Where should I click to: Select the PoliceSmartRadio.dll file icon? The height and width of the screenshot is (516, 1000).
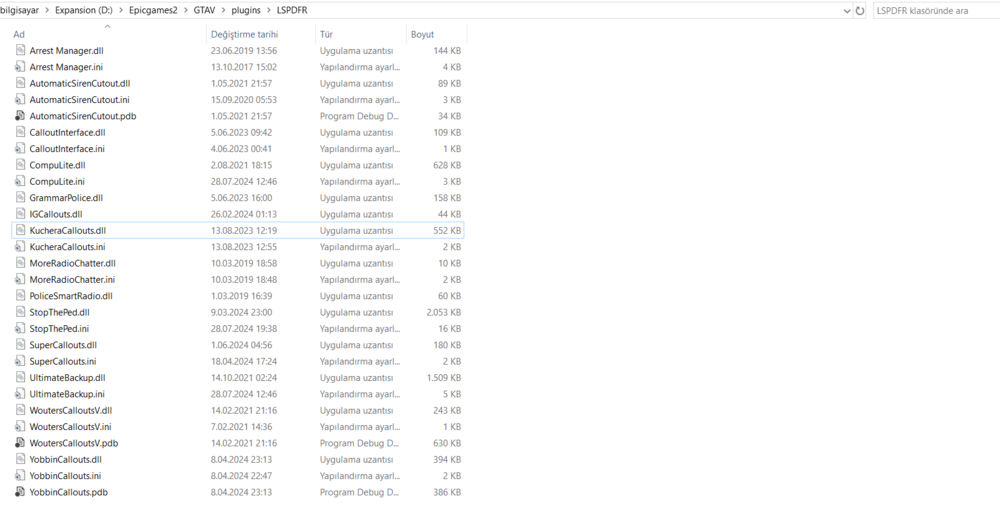point(20,296)
